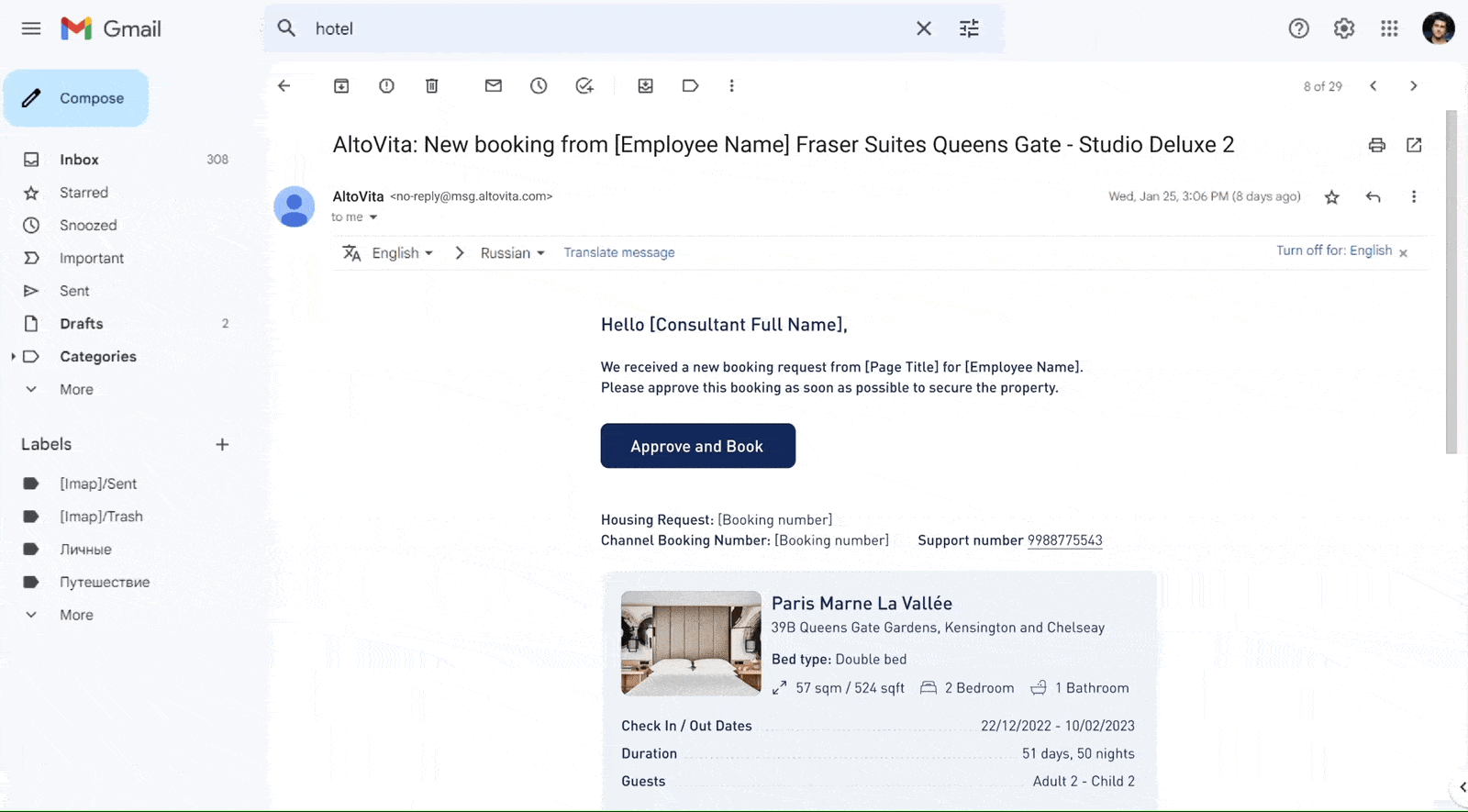The width and height of the screenshot is (1468, 812).
Task: Open Settings gear icon
Action: point(1344,28)
